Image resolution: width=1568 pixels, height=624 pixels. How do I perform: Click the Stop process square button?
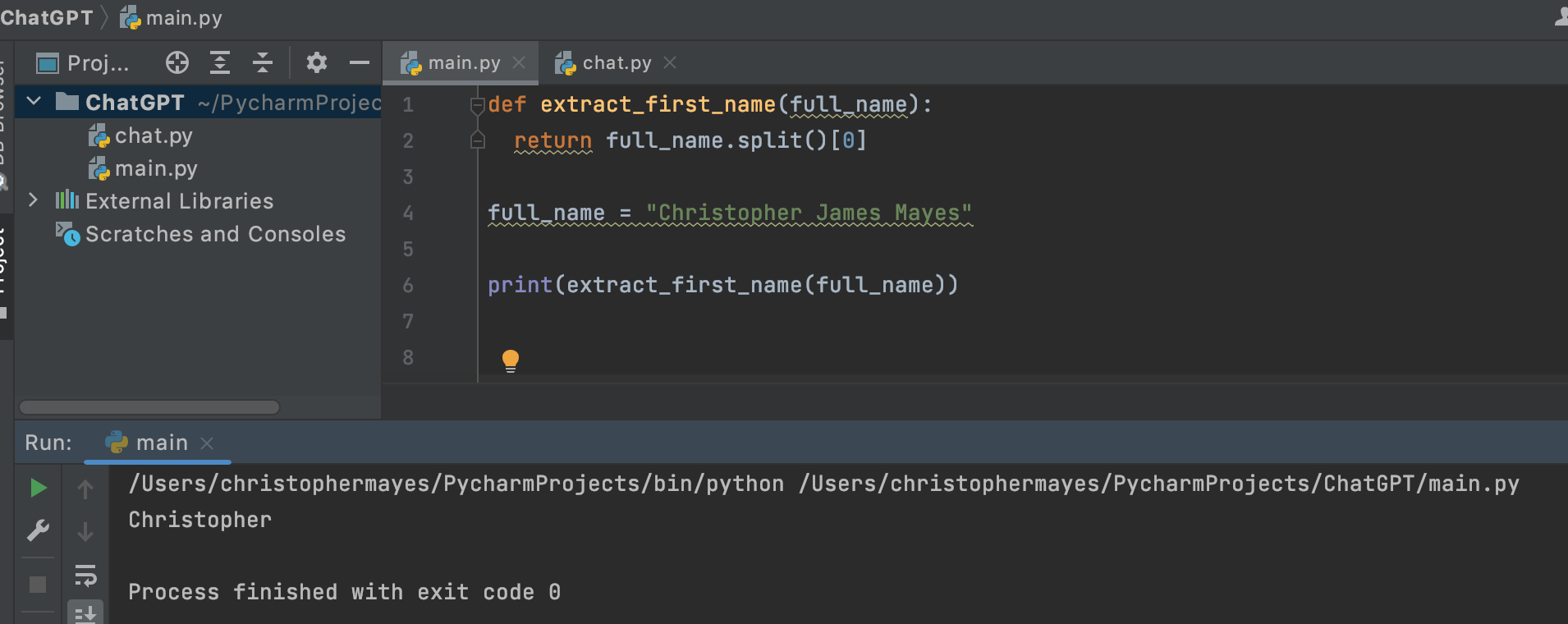[x=38, y=585]
